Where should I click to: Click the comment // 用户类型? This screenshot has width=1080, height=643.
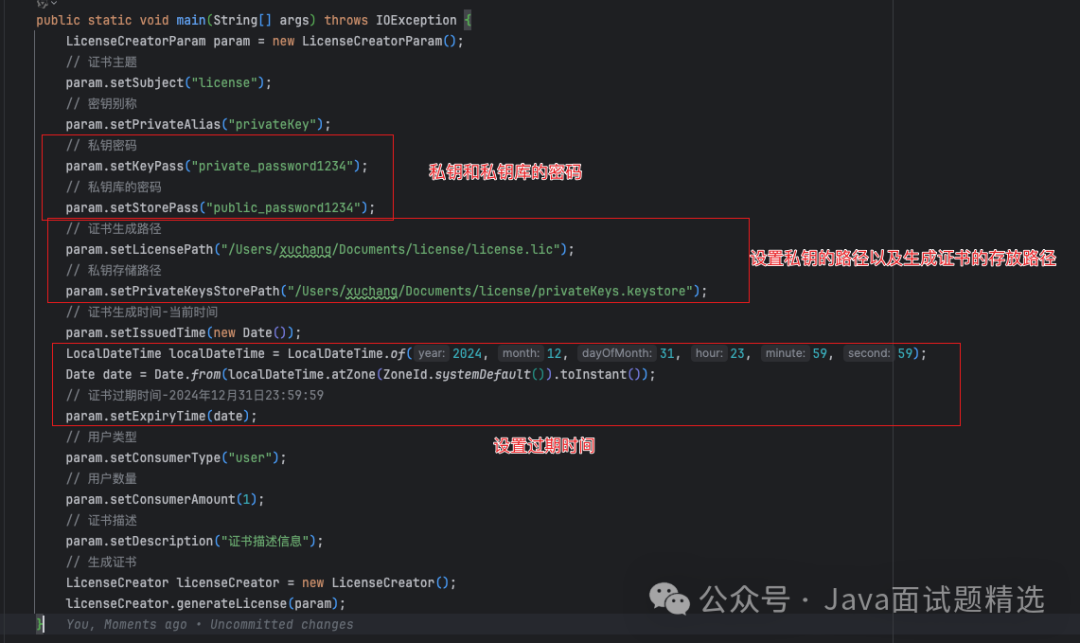tap(101, 436)
